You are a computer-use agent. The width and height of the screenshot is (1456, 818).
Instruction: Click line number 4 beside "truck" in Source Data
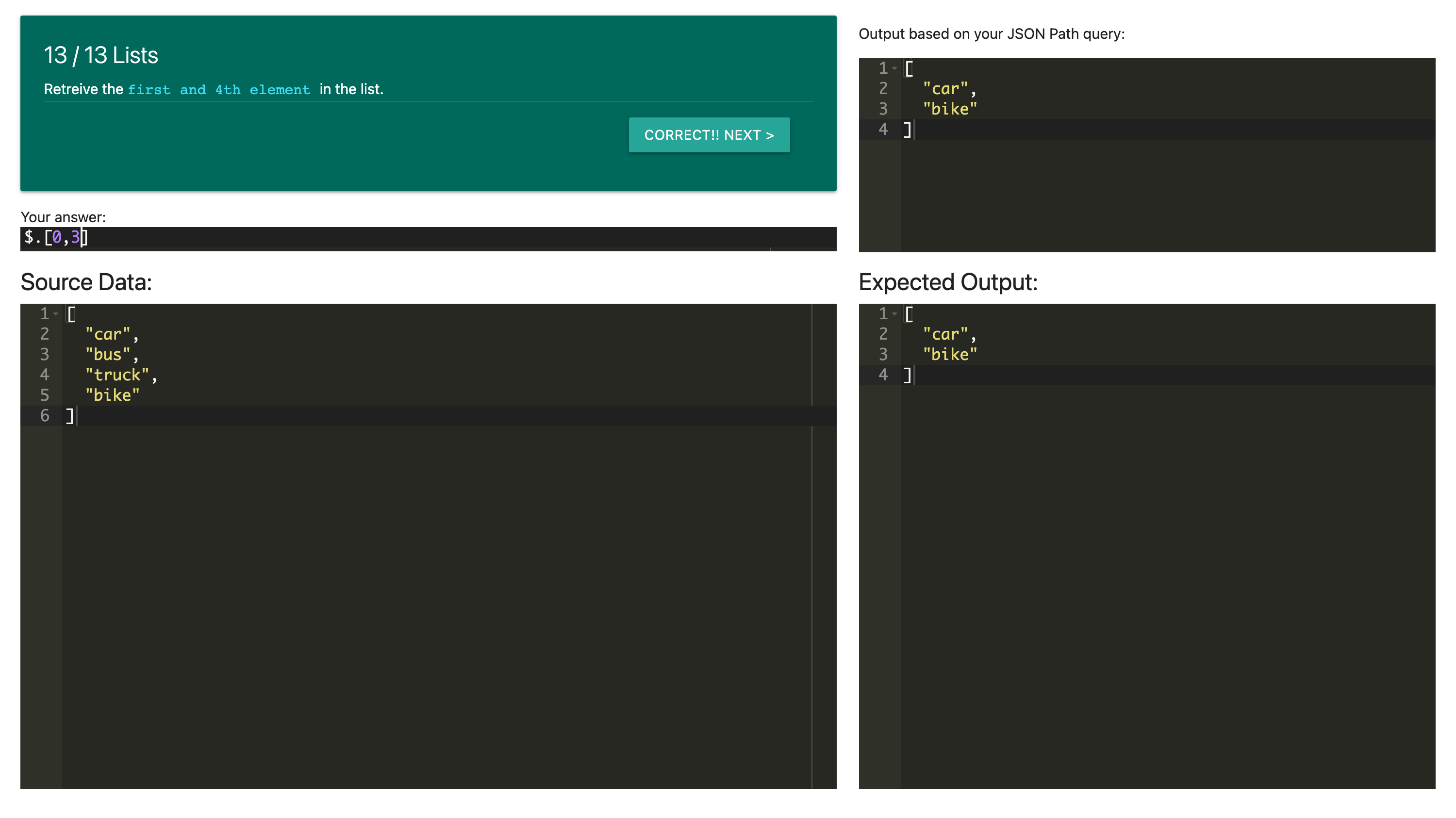tap(45, 375)
